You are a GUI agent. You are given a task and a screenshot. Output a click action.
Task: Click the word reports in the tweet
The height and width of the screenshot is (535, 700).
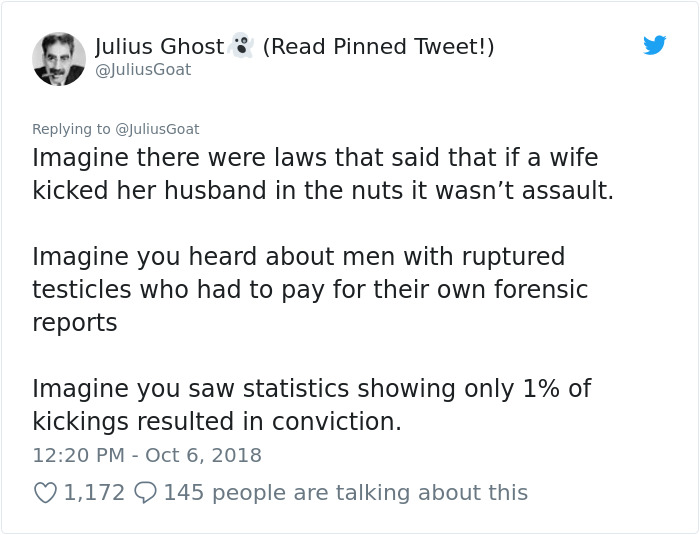75,323
